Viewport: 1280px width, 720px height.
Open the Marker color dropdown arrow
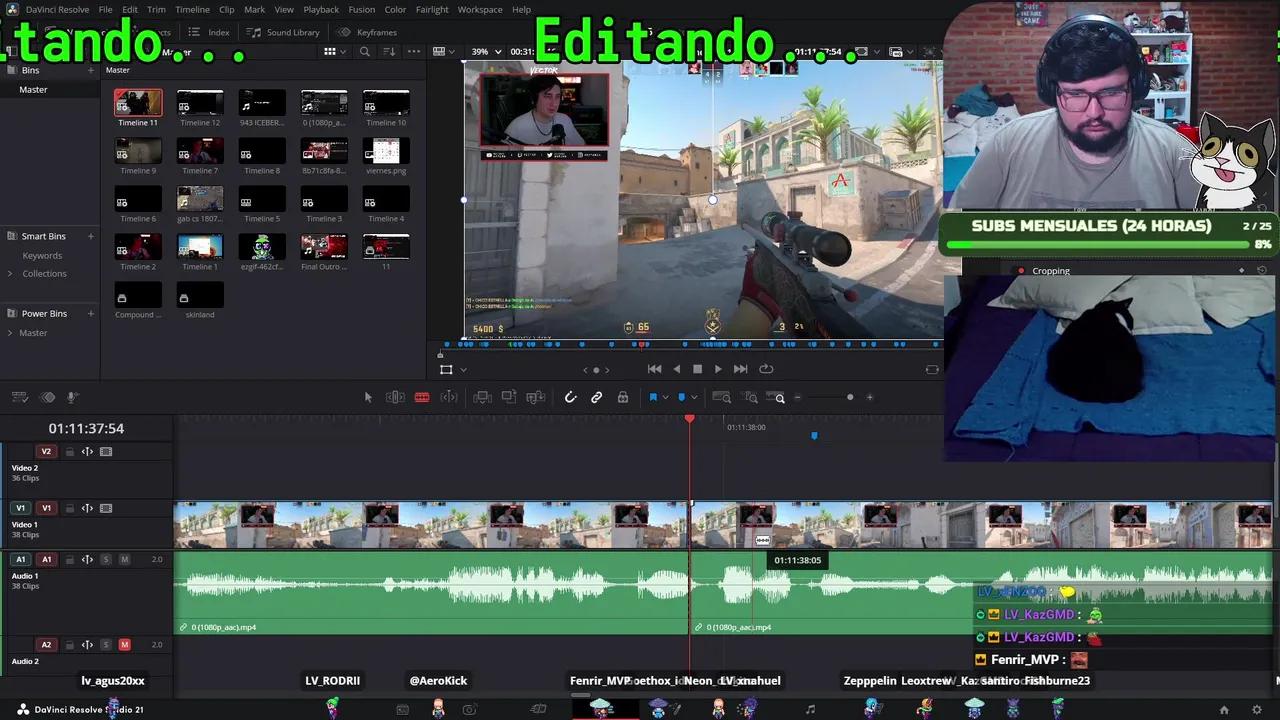[x=694, y=398]
